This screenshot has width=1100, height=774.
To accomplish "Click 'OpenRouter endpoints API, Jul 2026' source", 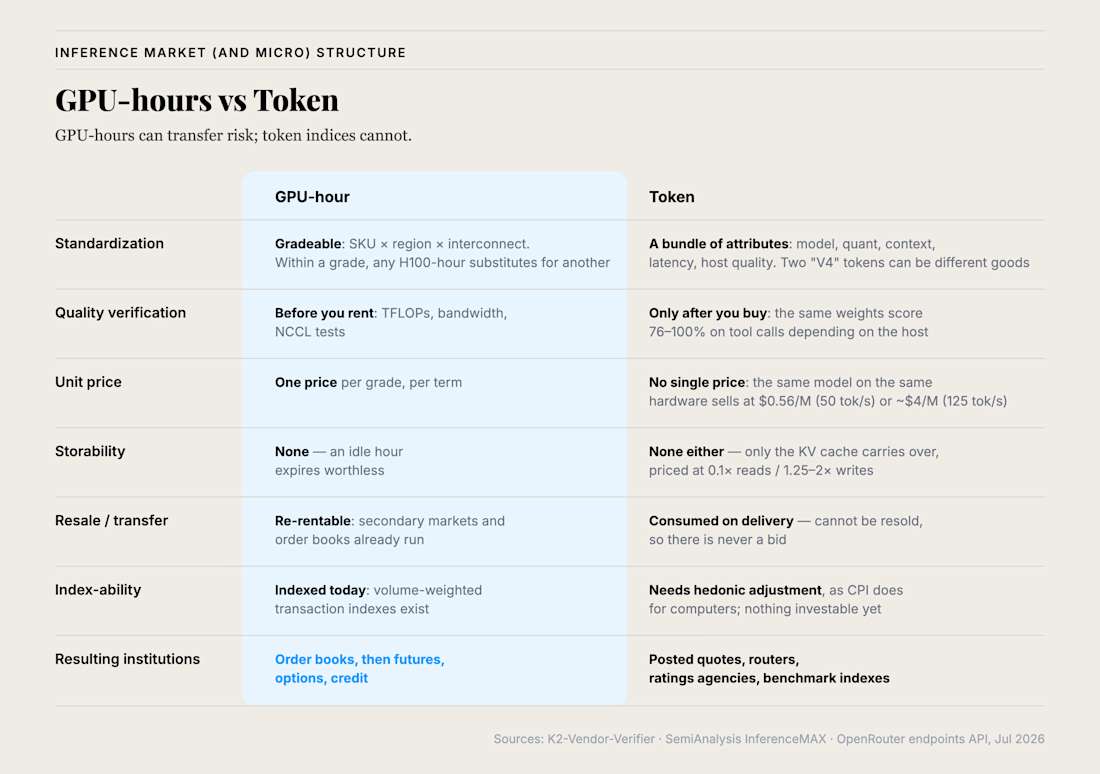I will click(941, 739).
